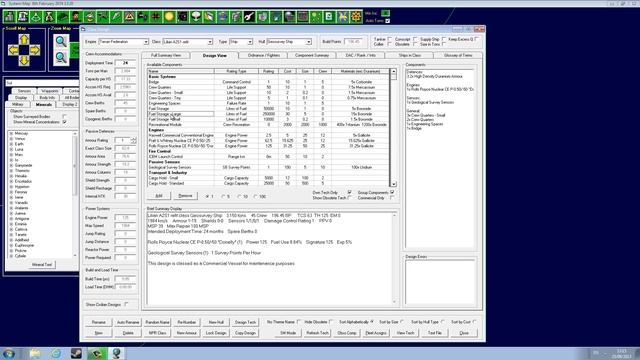Screen dimensions: 640x360
Task: Open the Class dropdown
Action: coord(210,42)
